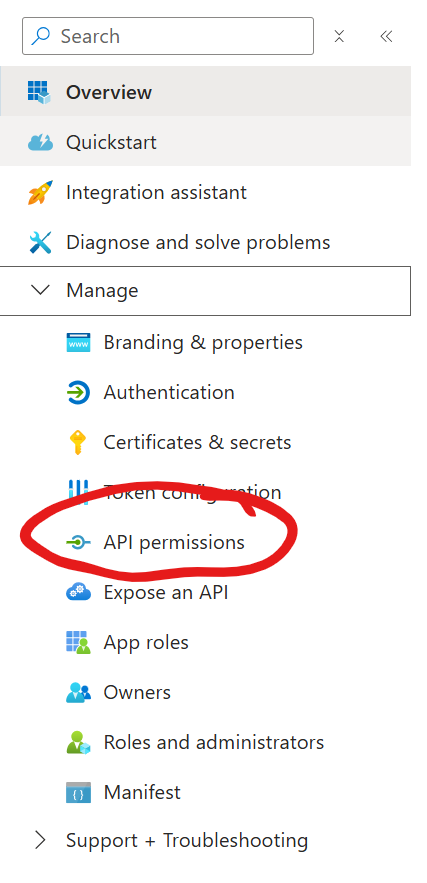Click the Certificates & secrets key icon
Image resolution: width=427 pixels, height=883 pixels.
click(x=77, y=443)
